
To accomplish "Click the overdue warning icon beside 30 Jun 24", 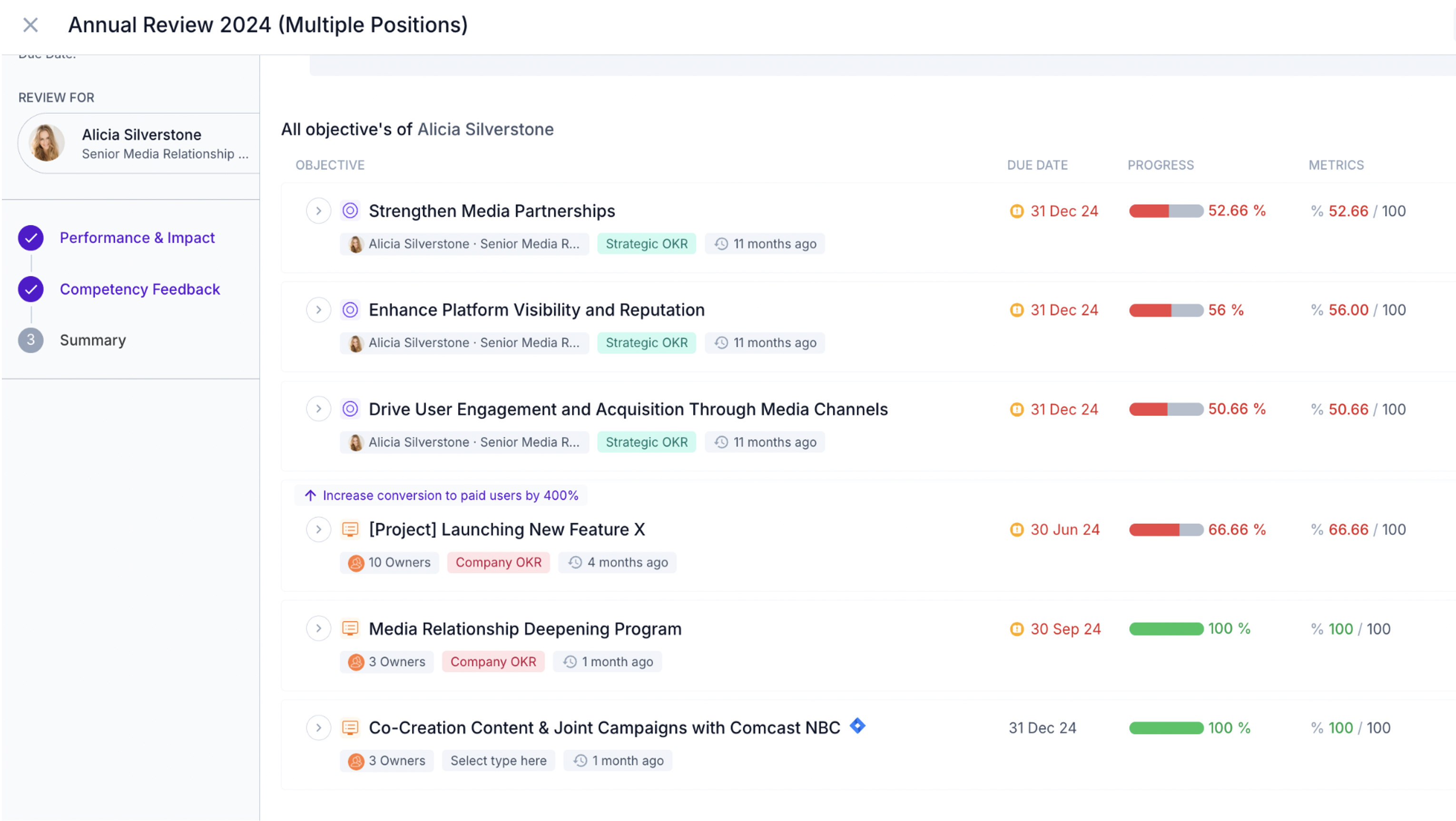I will 1016,529.
